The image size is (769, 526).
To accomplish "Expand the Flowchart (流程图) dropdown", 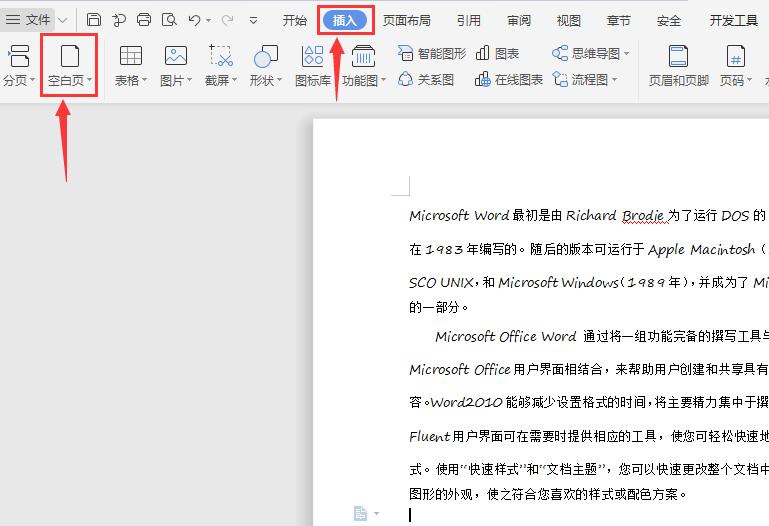I will click(x=589, y=79).
